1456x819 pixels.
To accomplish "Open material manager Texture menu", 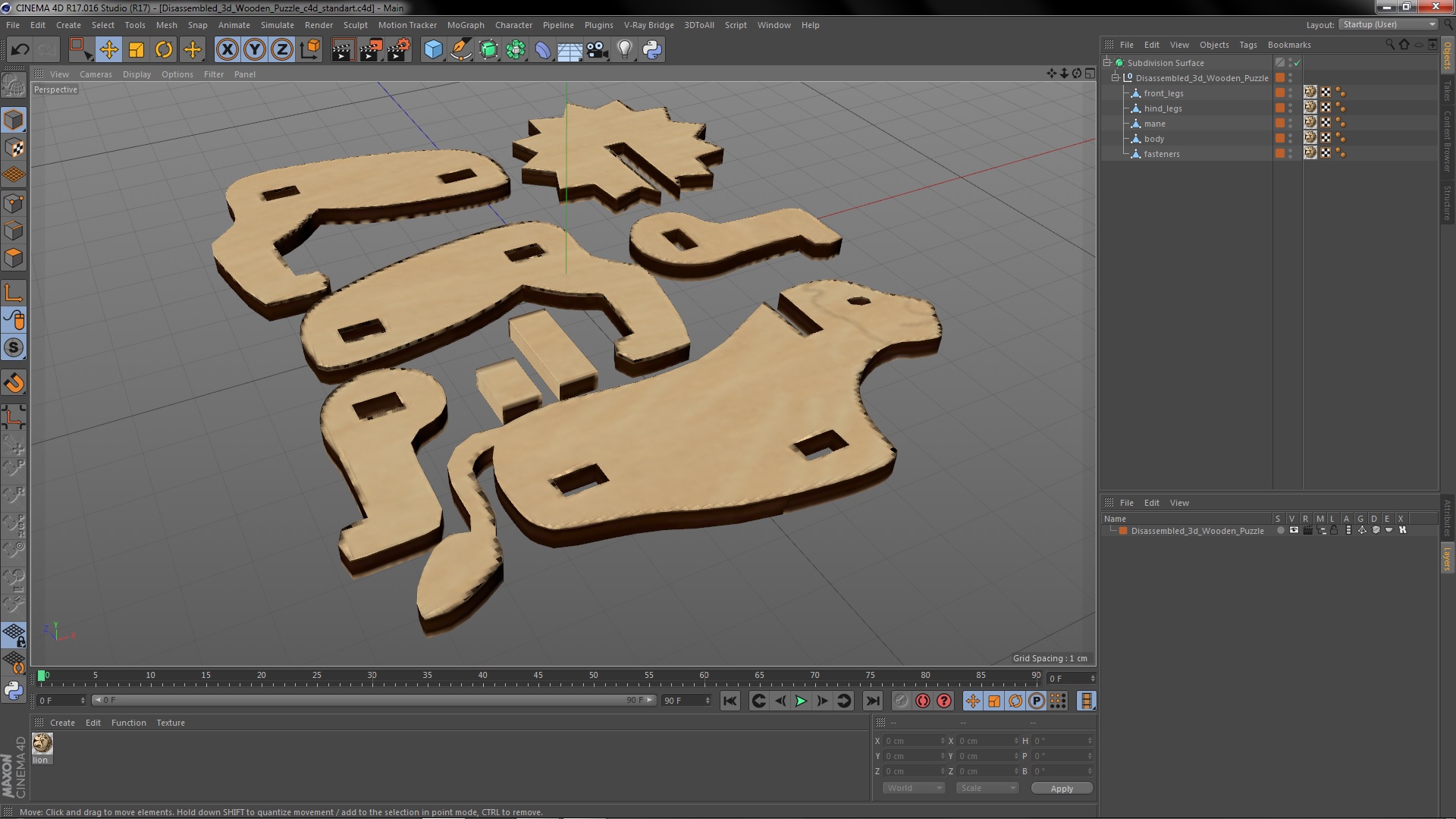I will pos(171,723).
